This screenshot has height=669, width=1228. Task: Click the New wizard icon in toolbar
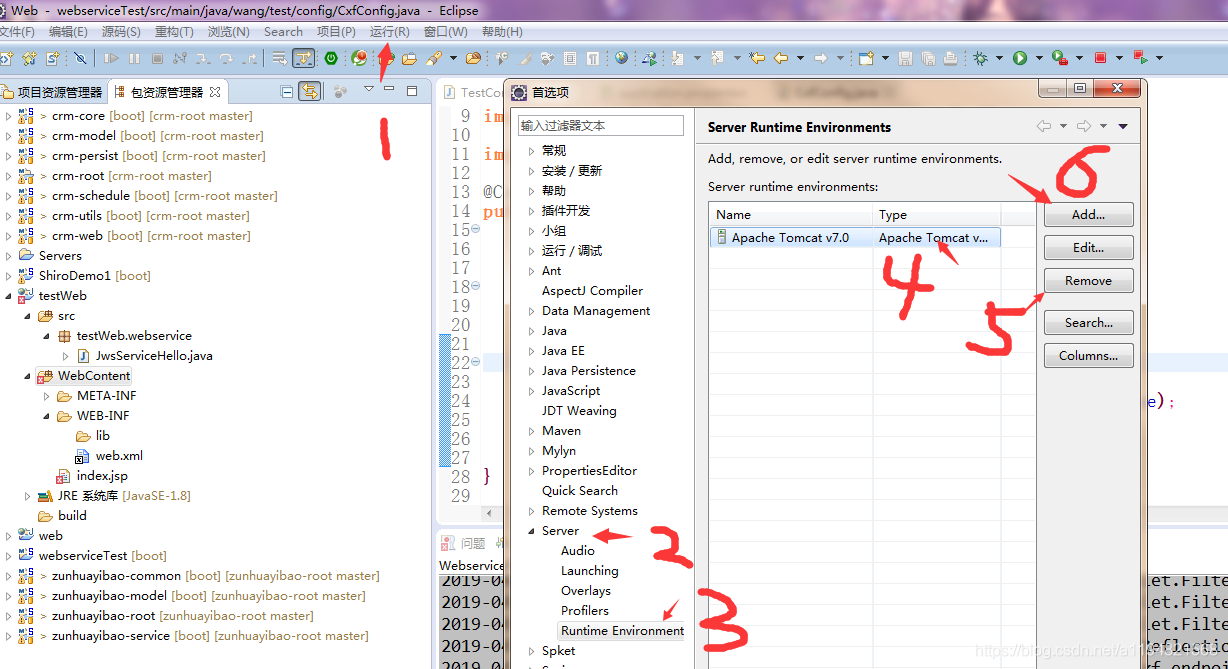866,58
